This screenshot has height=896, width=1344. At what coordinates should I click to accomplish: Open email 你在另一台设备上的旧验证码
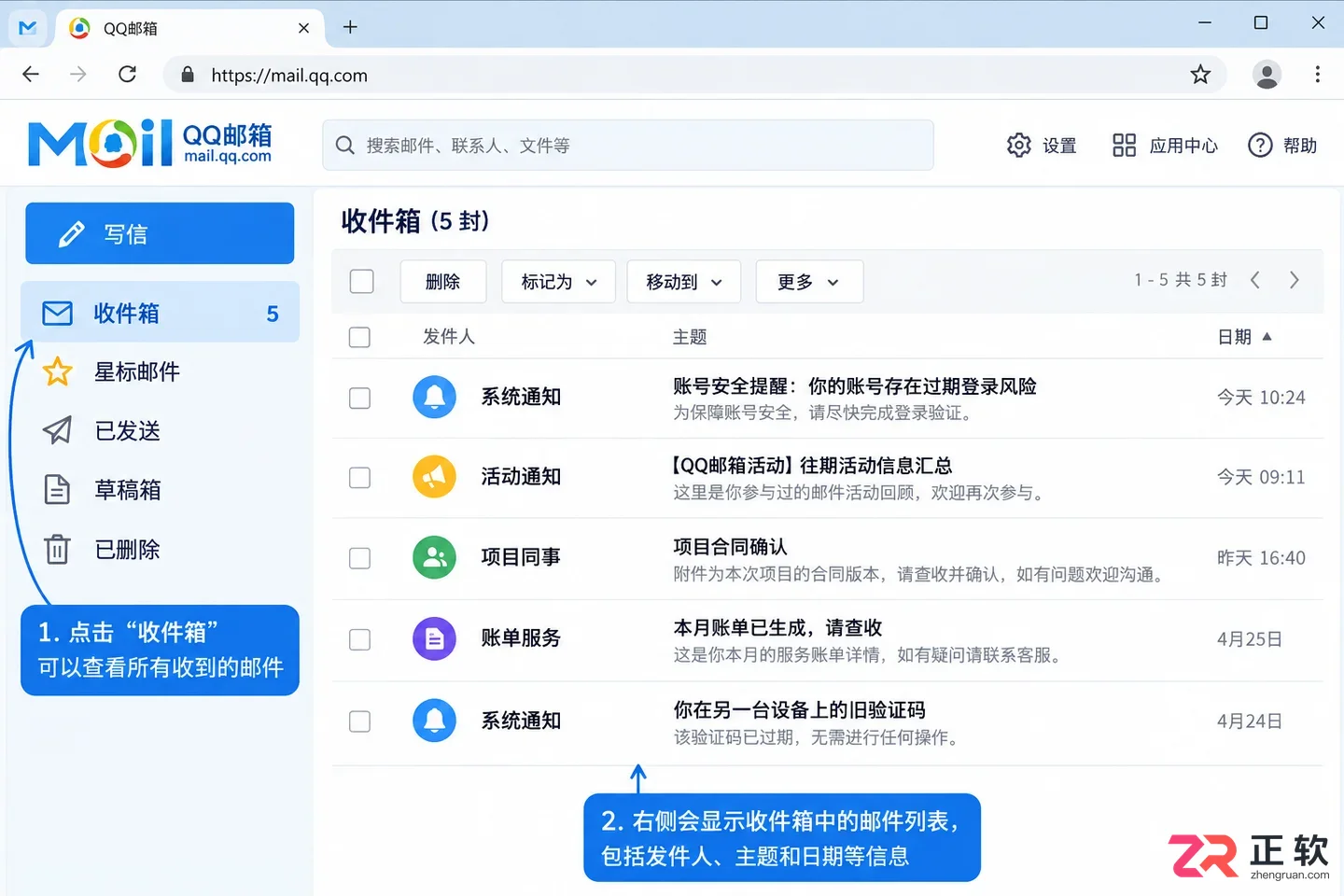click(799, 710)
